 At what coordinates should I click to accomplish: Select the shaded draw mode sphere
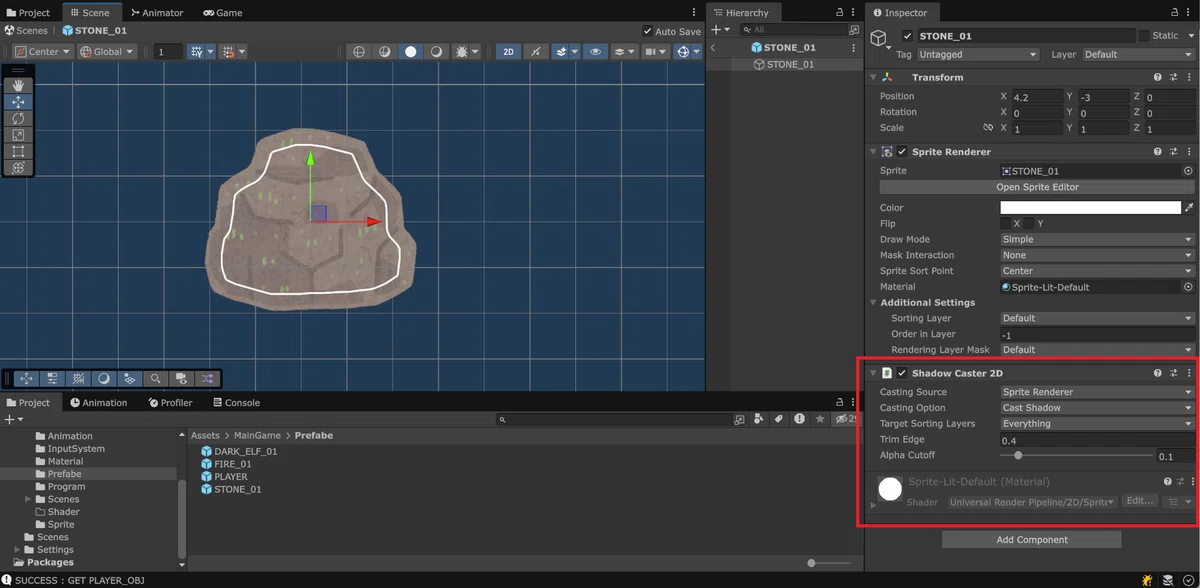410,52
